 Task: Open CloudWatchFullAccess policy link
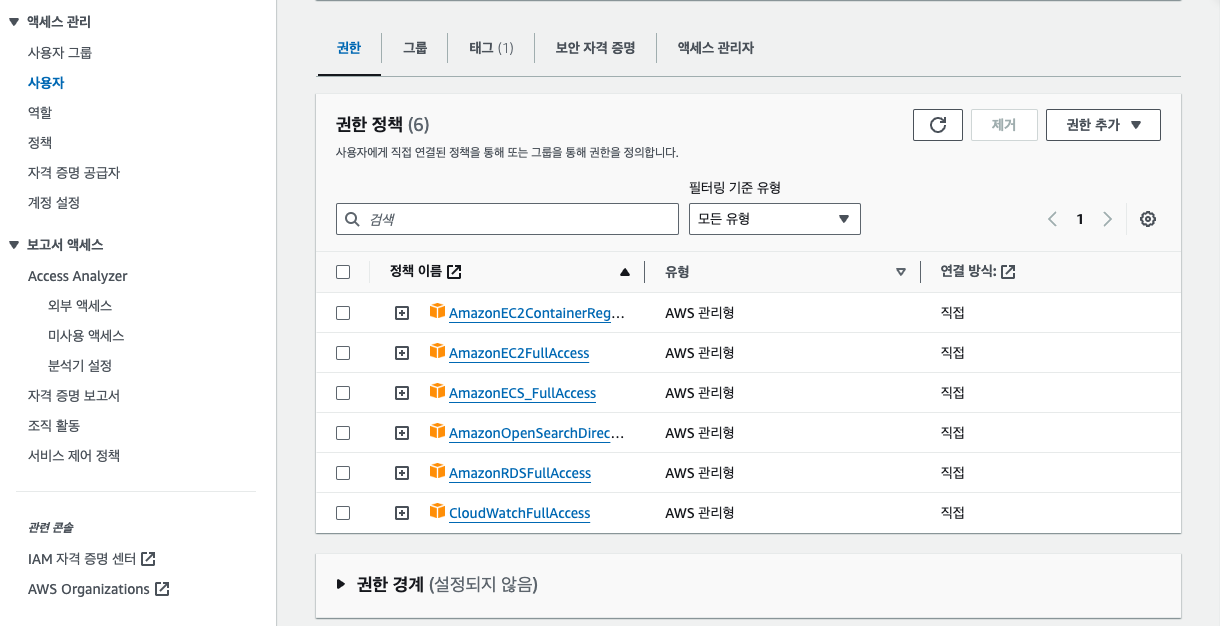(x=520, y=513)
